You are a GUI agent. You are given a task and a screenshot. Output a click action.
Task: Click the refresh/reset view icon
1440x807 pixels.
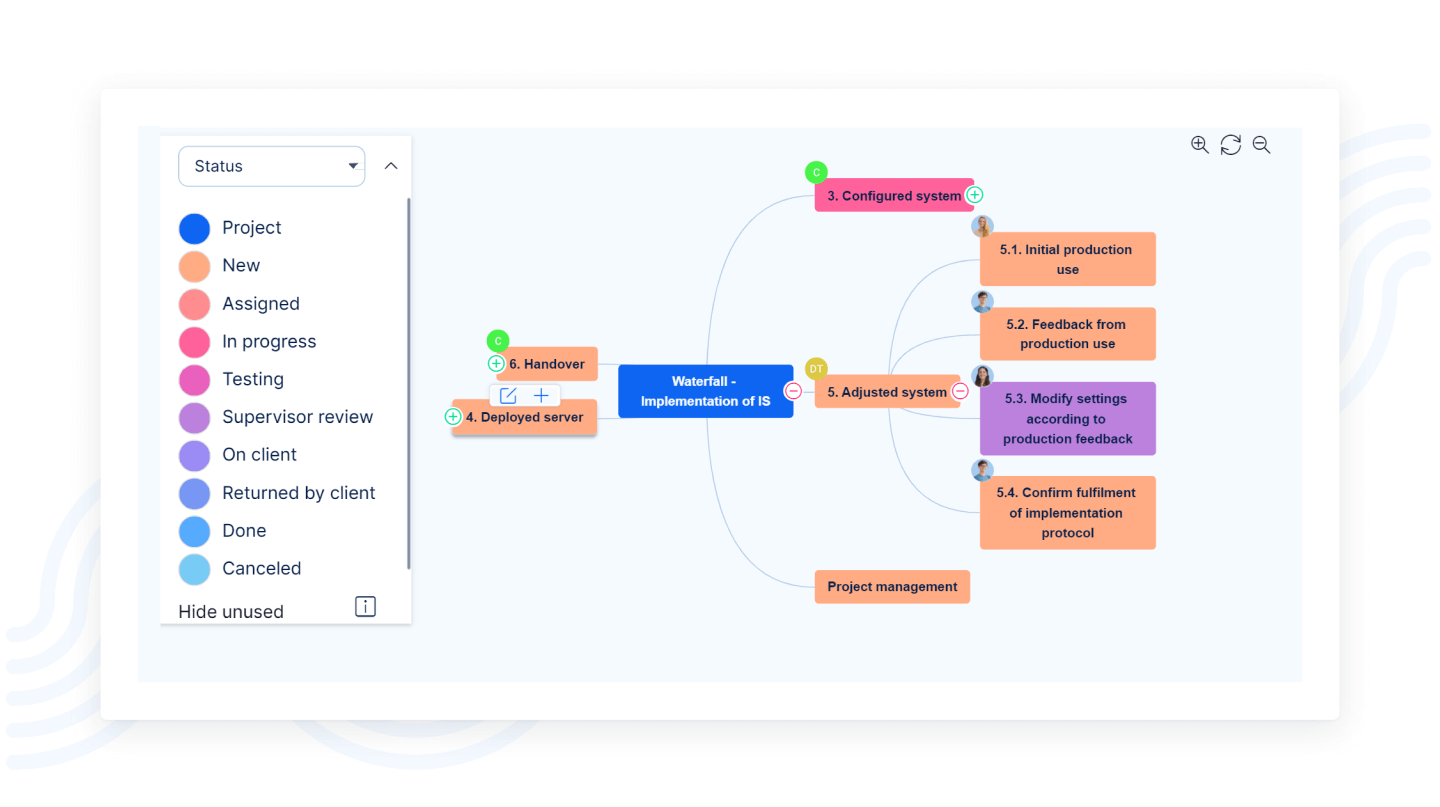(1231, 145)
